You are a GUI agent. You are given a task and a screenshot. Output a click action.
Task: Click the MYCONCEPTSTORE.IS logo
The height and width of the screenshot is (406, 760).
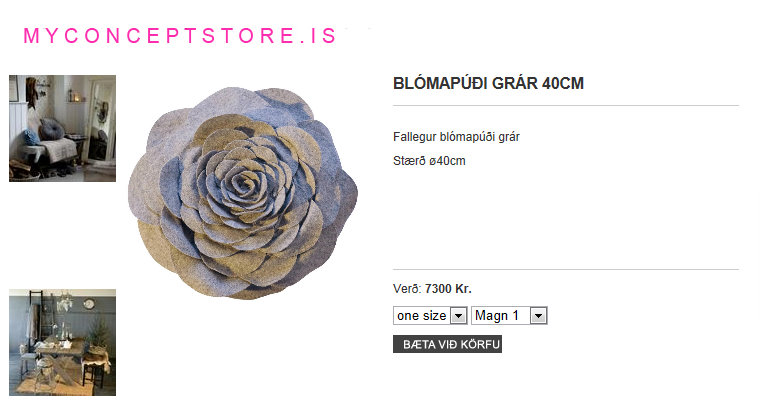(180, 36)
